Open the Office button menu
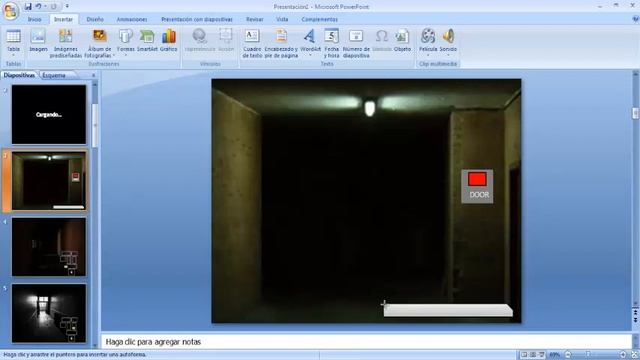 [x=11, y=10]
